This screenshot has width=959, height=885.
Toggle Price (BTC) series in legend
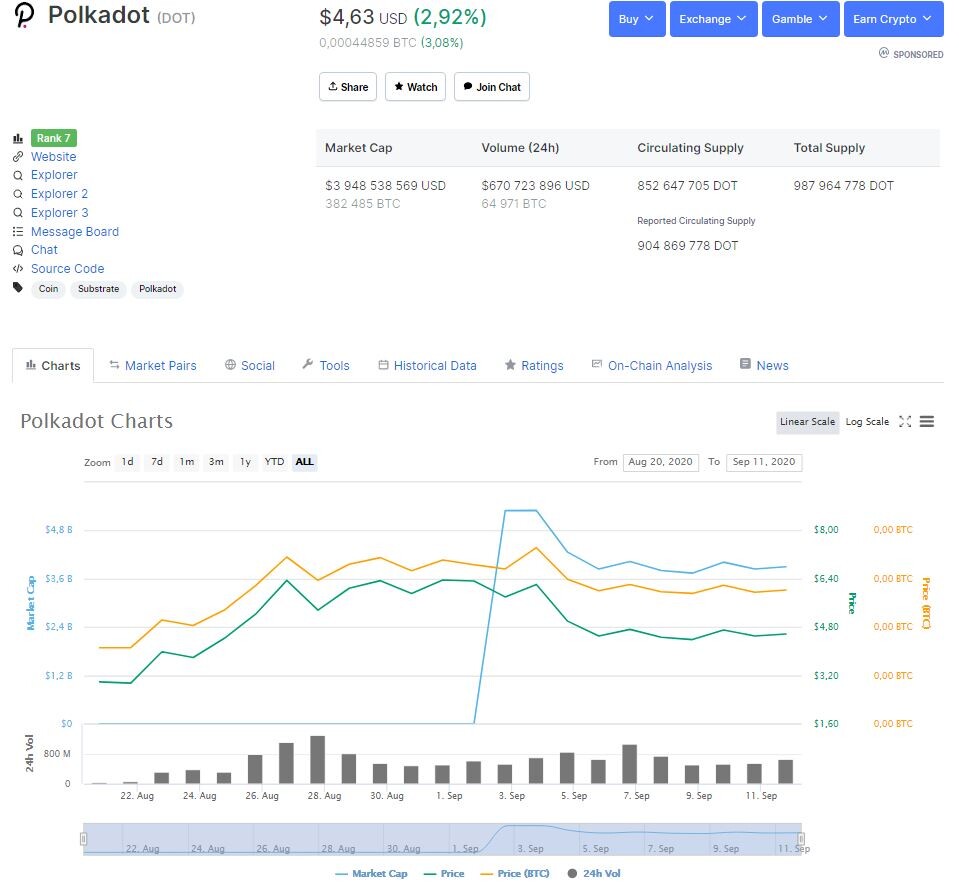(x=515, y=873)
